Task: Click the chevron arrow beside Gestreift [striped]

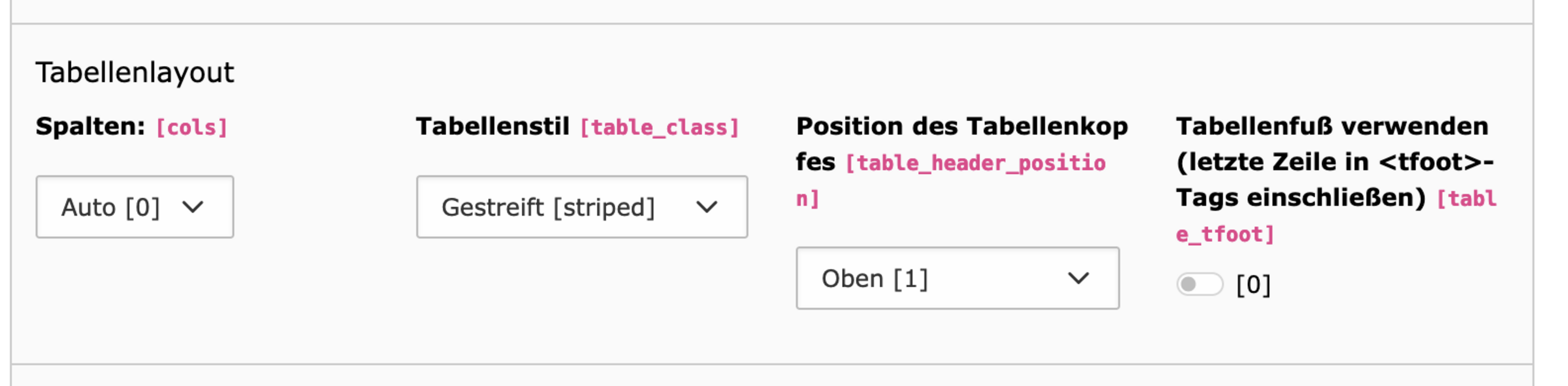Action: [707, 207]
